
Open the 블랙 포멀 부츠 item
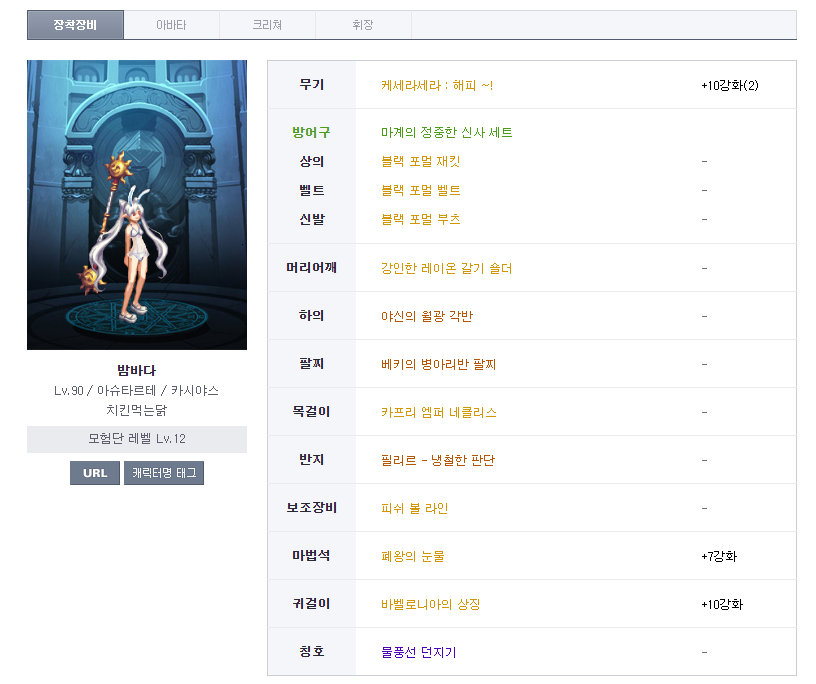(420, 219)
